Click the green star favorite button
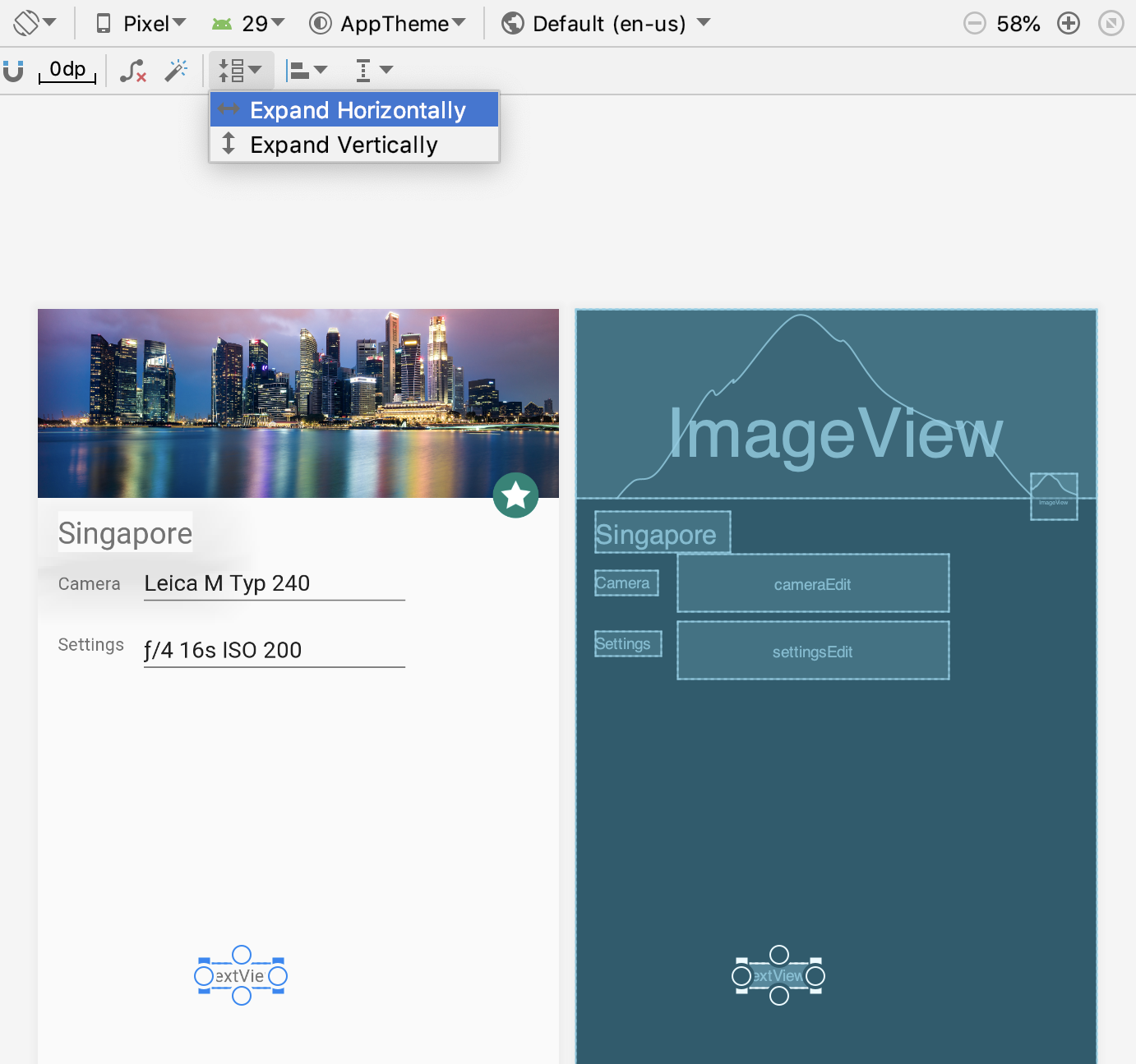This screenshot has height=1064, width=1136. pos(515,495)
